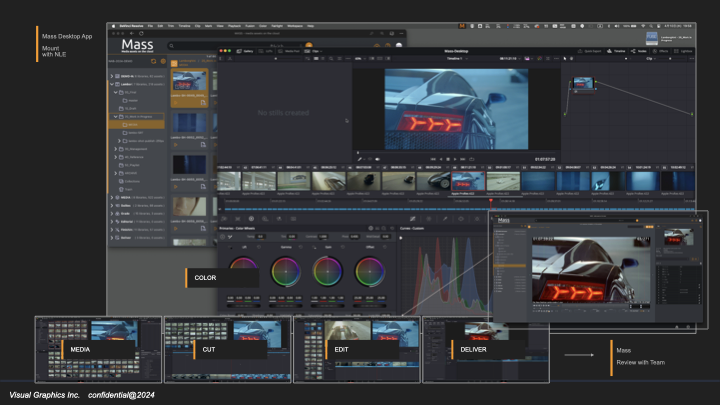
Task: Reset the Offset wheel with its reset icon
Action: click(x=385, y=247)
